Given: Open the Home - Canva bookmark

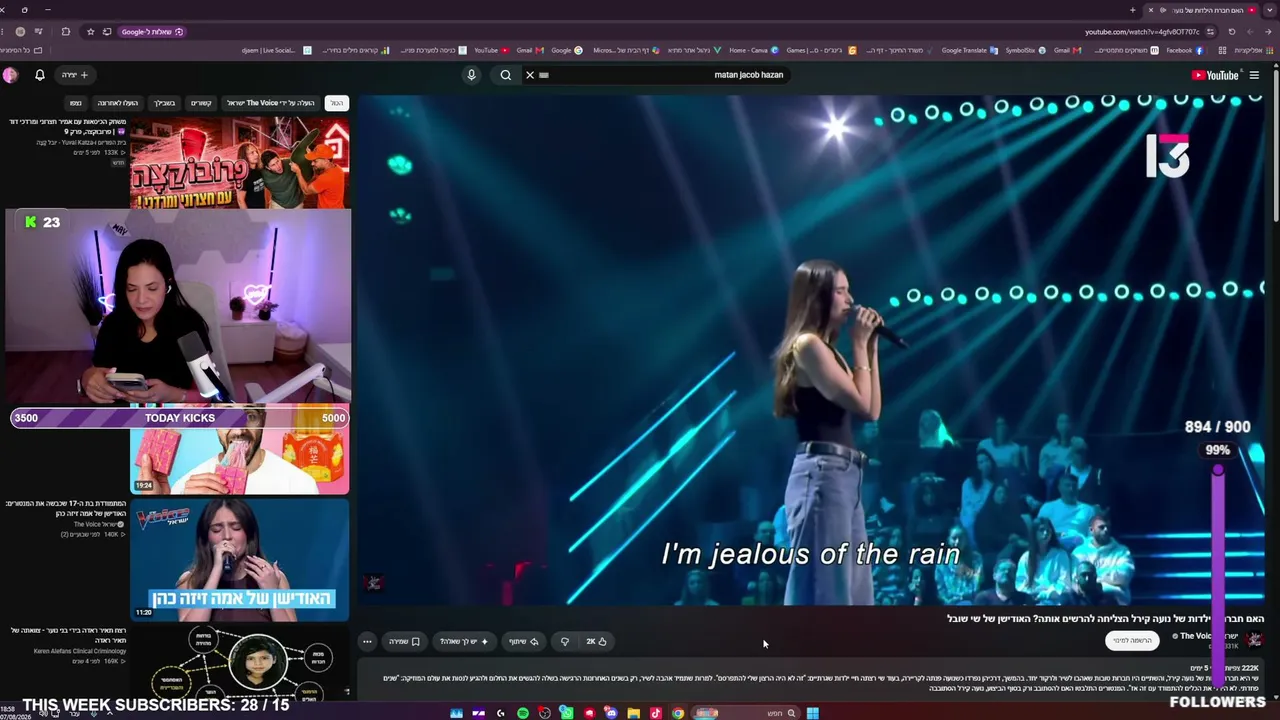Looking at the screenshot, I should pos(754,50).
